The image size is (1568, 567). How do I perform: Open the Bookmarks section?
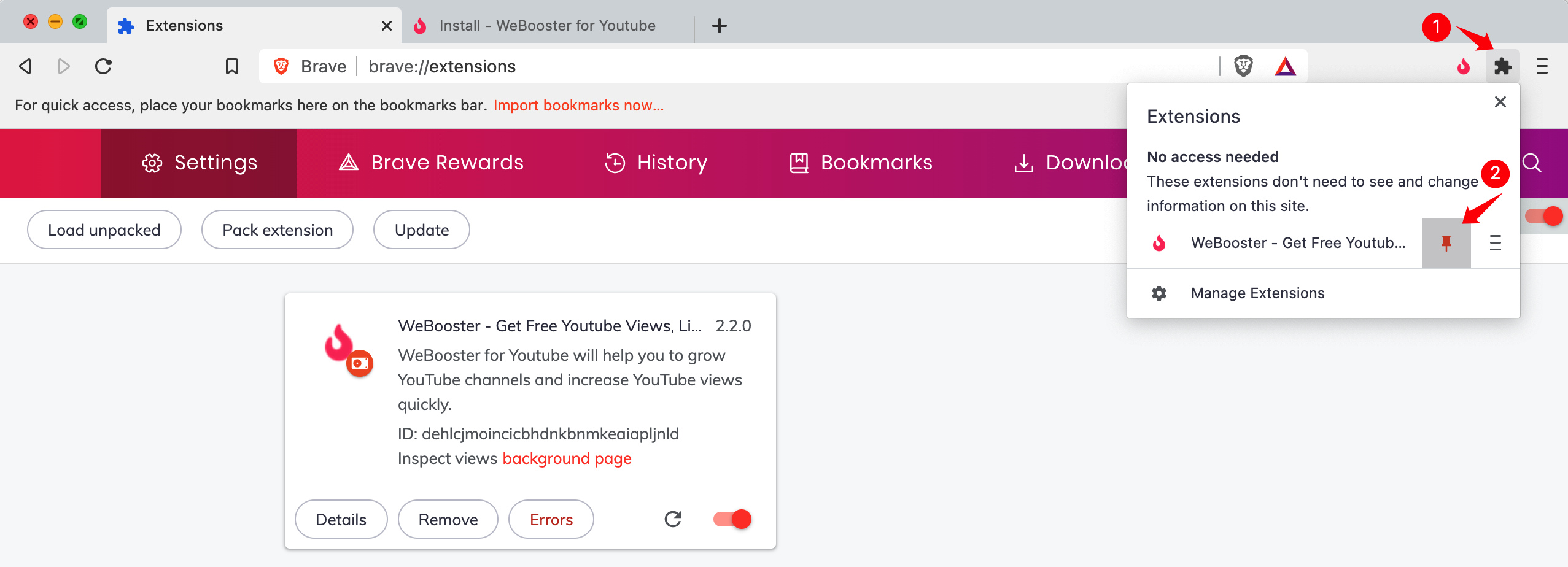click(860, 163)
